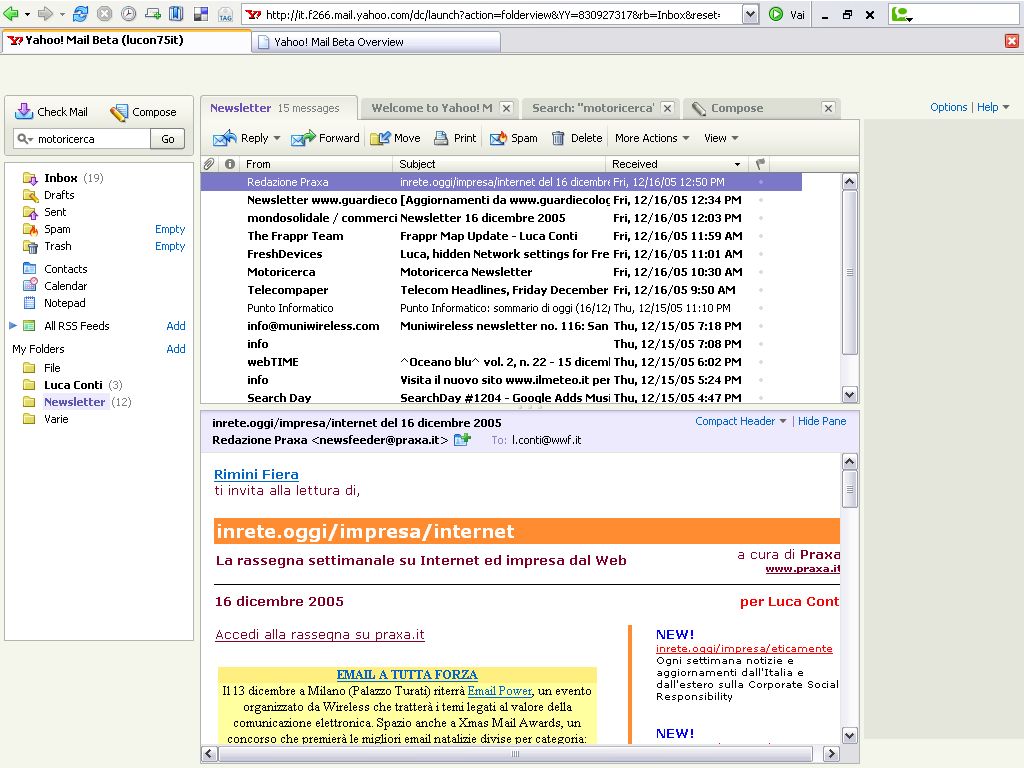Toggle flag on Redazione Praxa message

[x=761, y=182]
